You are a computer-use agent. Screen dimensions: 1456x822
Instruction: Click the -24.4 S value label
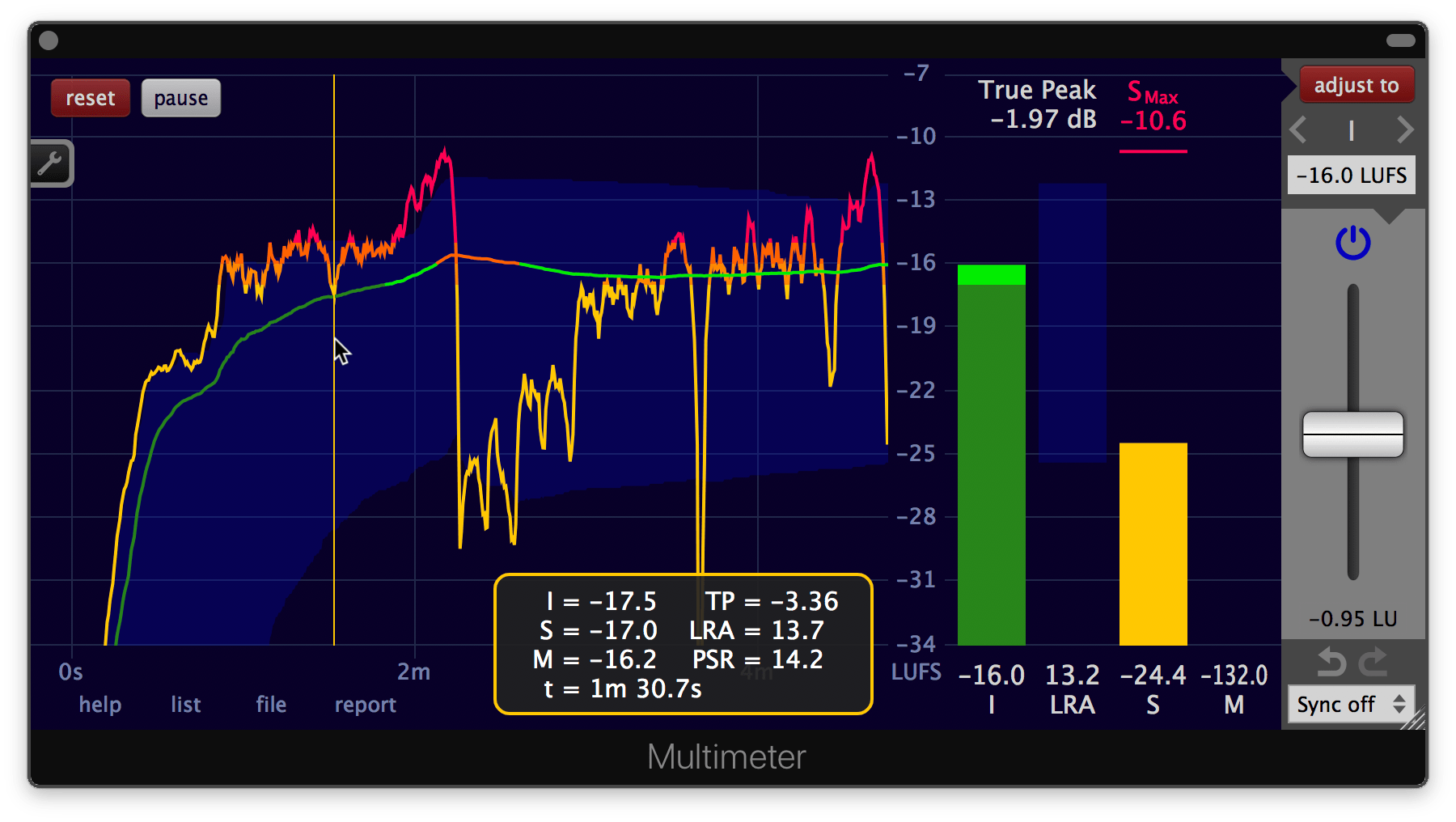click(x=1153, y=675)
